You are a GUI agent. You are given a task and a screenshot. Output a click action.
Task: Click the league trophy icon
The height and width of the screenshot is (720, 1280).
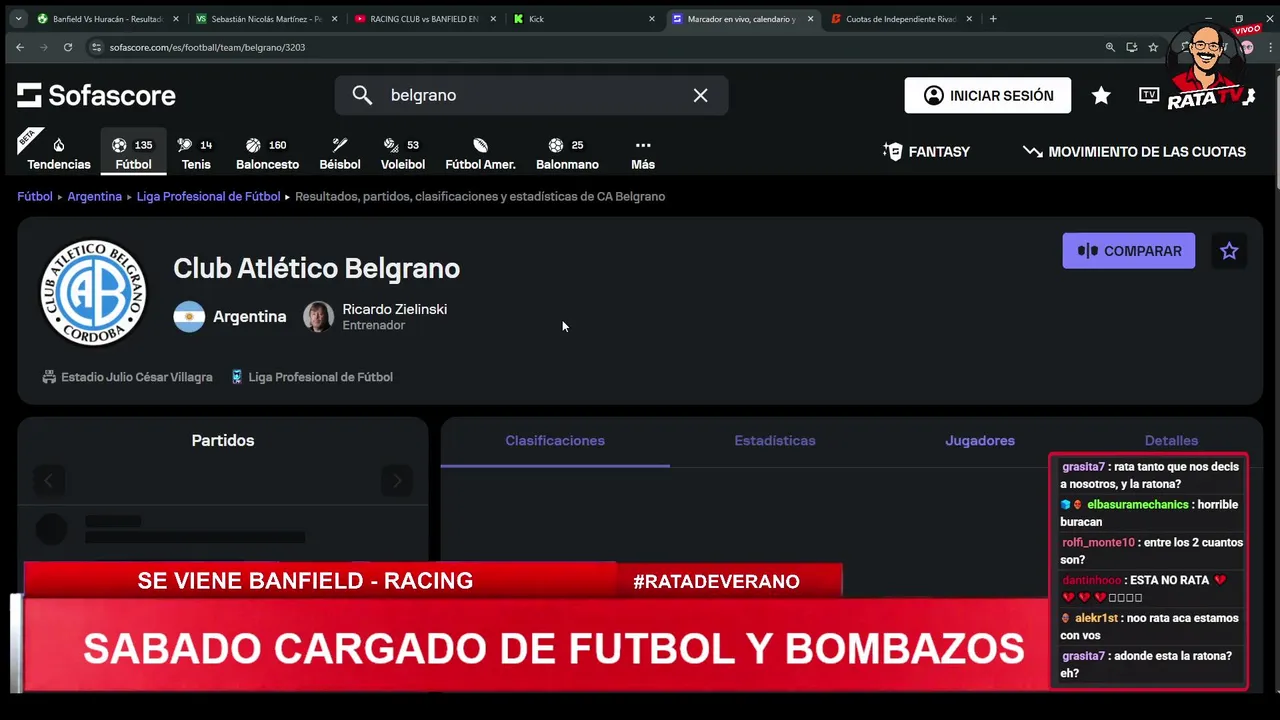(237, 378)
